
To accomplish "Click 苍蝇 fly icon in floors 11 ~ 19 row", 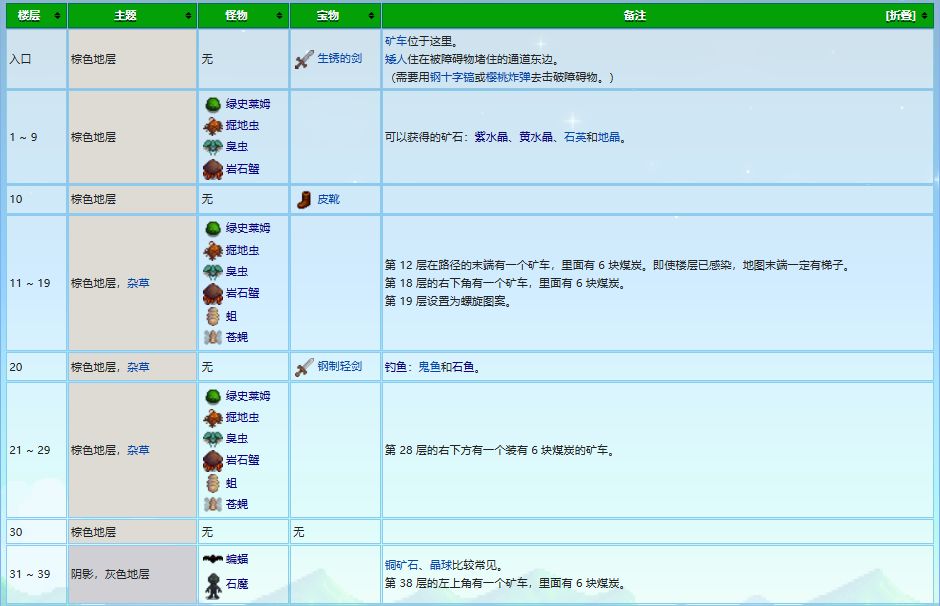I will (x=213, y=337).
